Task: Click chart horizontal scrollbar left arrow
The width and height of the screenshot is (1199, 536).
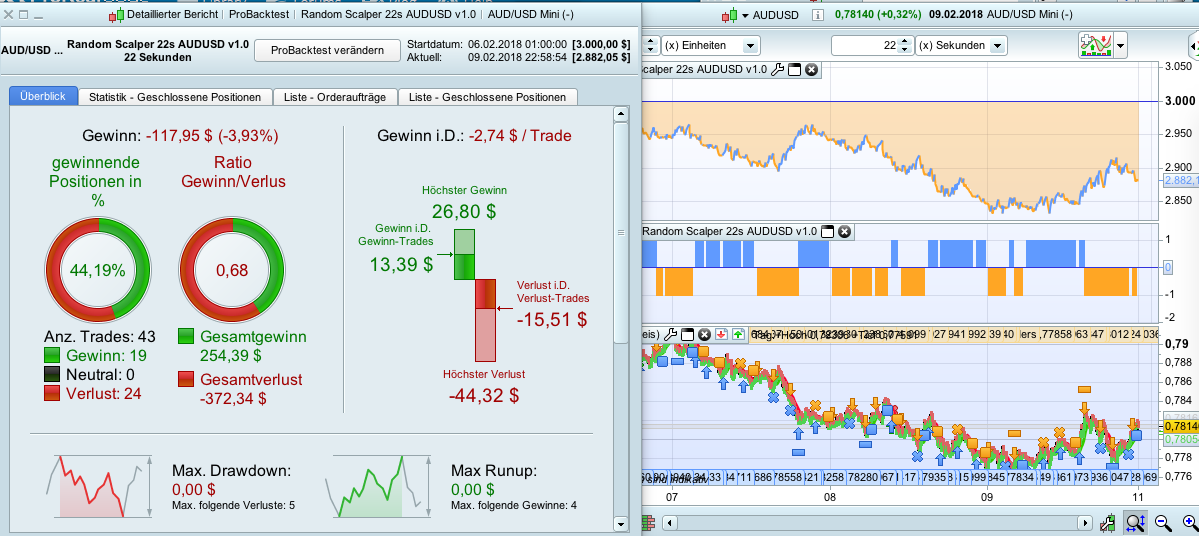Action: [x=670, y=524]
